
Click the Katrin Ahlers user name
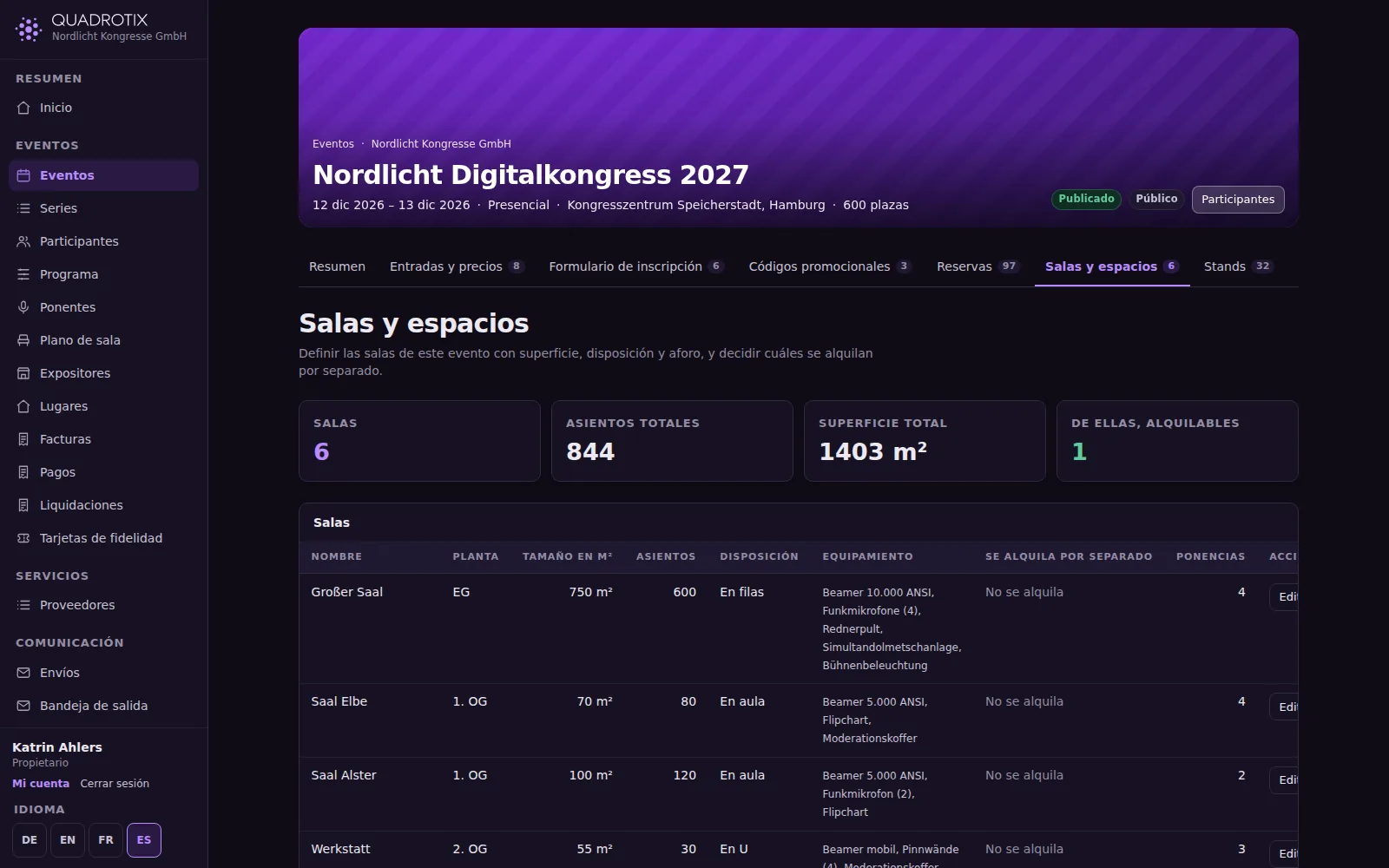tap(57, 747)
